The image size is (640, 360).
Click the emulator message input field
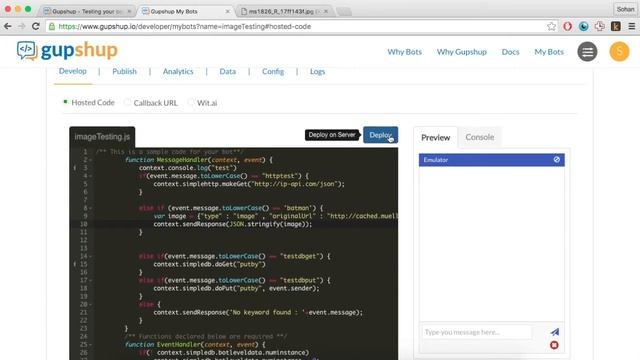(x=477, y=332)
